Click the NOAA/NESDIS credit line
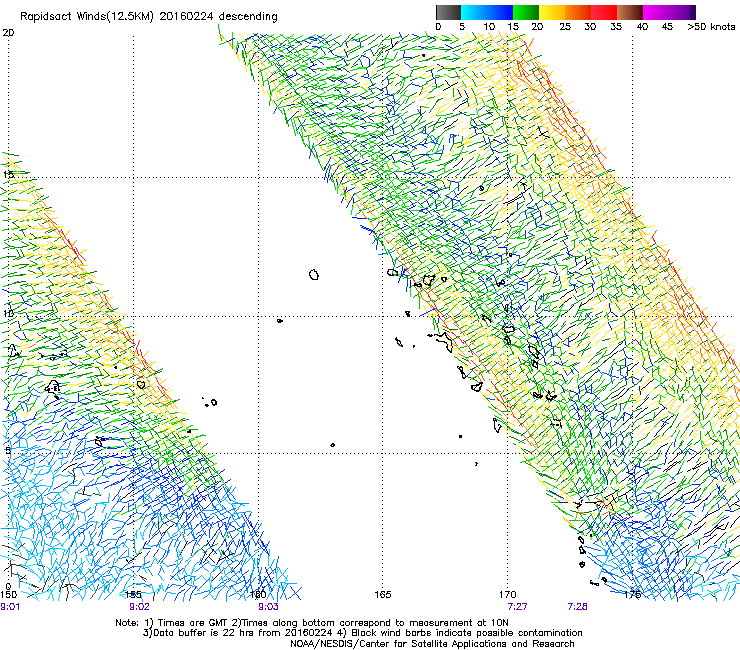The width and height of the screenshot is (740, 650). [432, 644]
